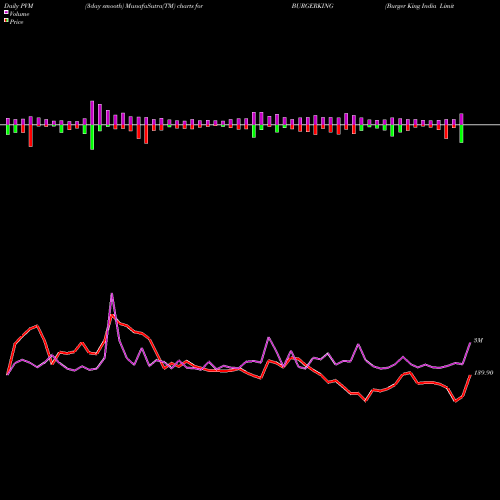Click the Price legend color swatch

[6, 21]
